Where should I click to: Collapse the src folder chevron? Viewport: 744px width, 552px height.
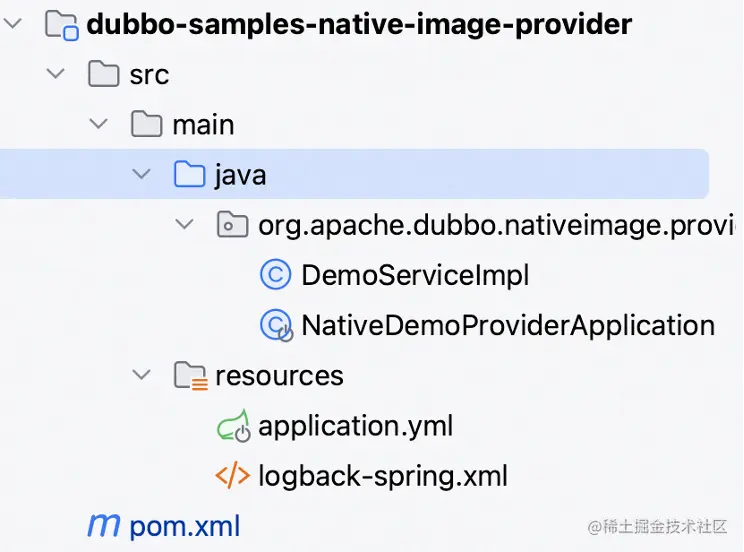[x=56, y=74]
